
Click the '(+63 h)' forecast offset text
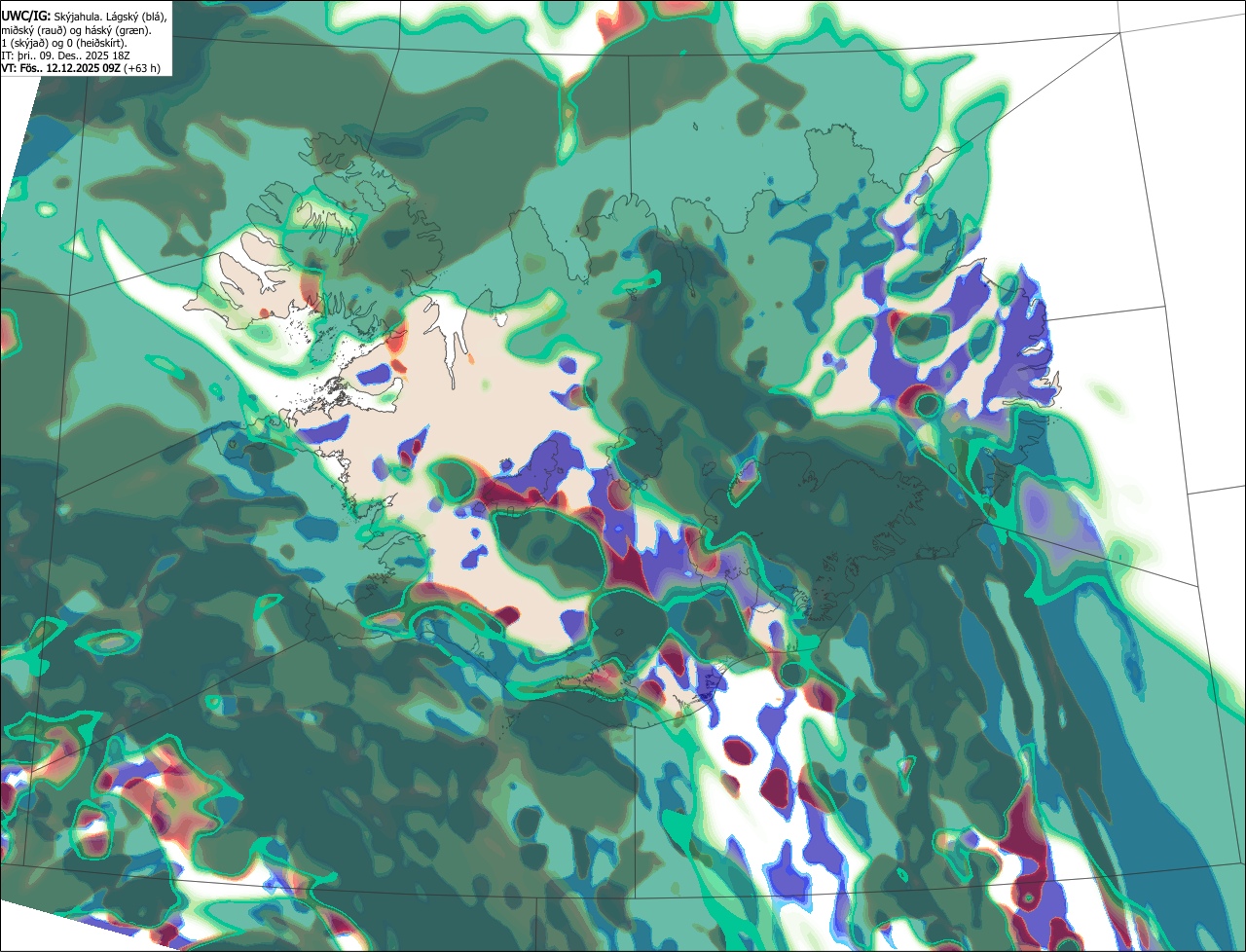pyautogui.click(x=142, y=68)
